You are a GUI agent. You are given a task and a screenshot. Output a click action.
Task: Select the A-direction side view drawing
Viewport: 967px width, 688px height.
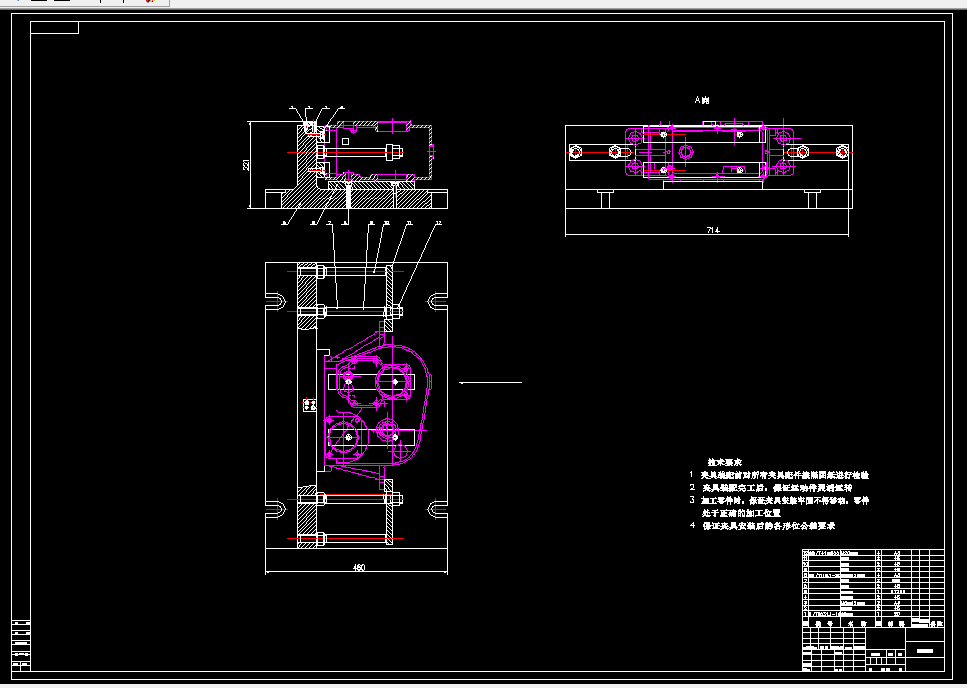pyautogui.click(x=709, y=167)
